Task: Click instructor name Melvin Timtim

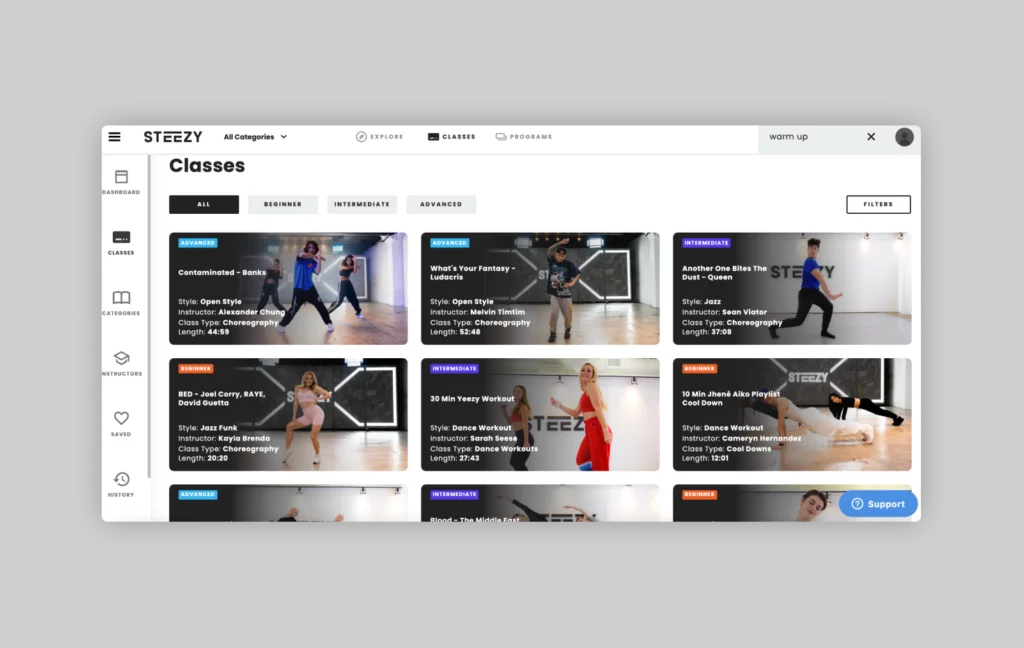Action: pyautogui.click(x=498, y=312)
